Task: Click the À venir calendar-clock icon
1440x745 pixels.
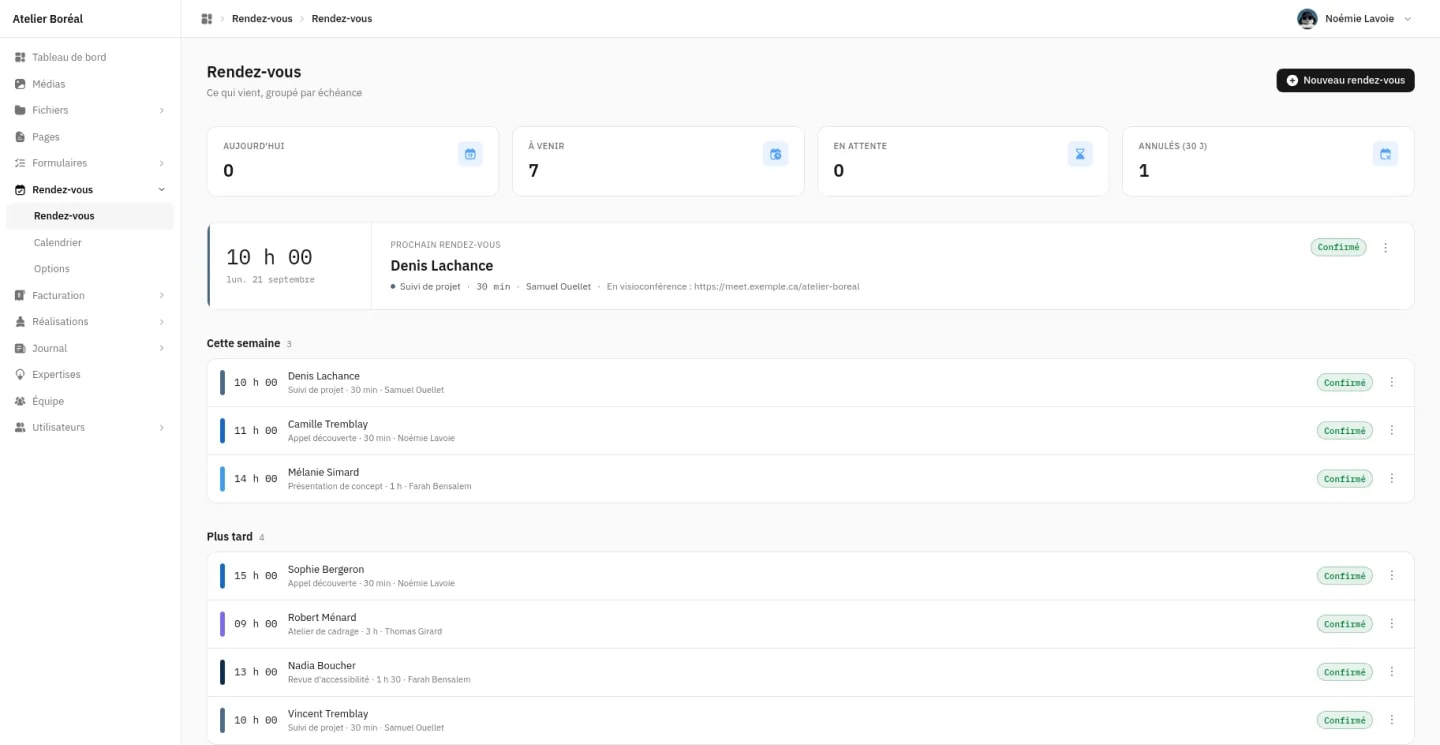Action: pyautogui.click(x=775, y=154)
